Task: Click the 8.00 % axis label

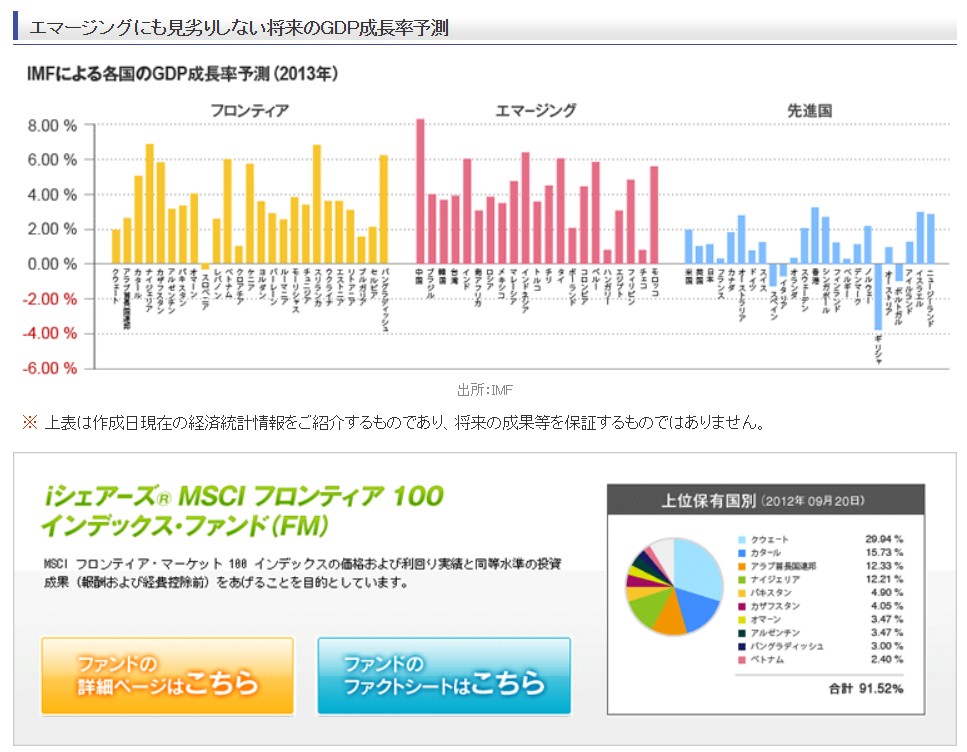Action: click(x=53, y=126)
